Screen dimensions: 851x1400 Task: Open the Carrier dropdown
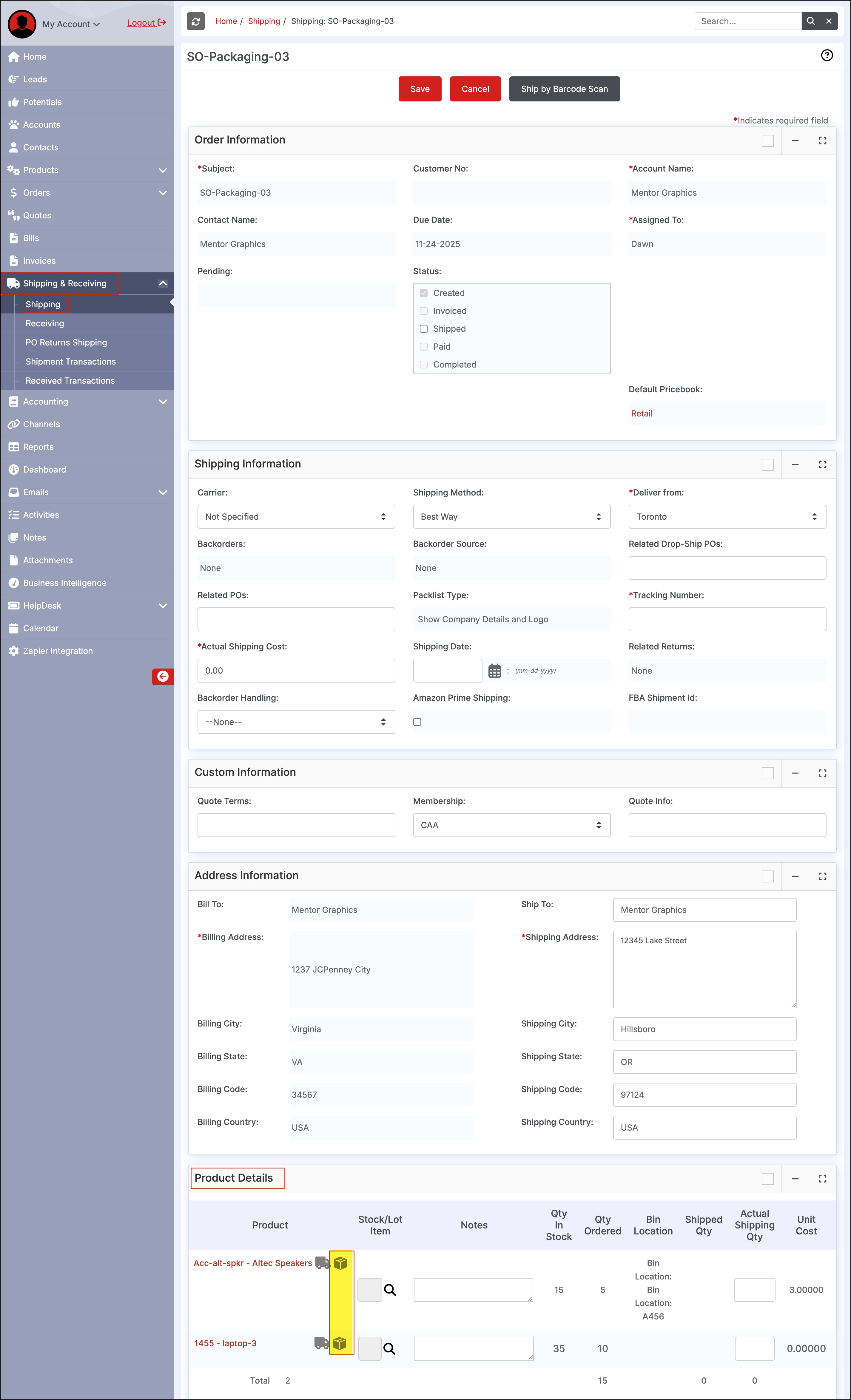(x=296, y=516)
